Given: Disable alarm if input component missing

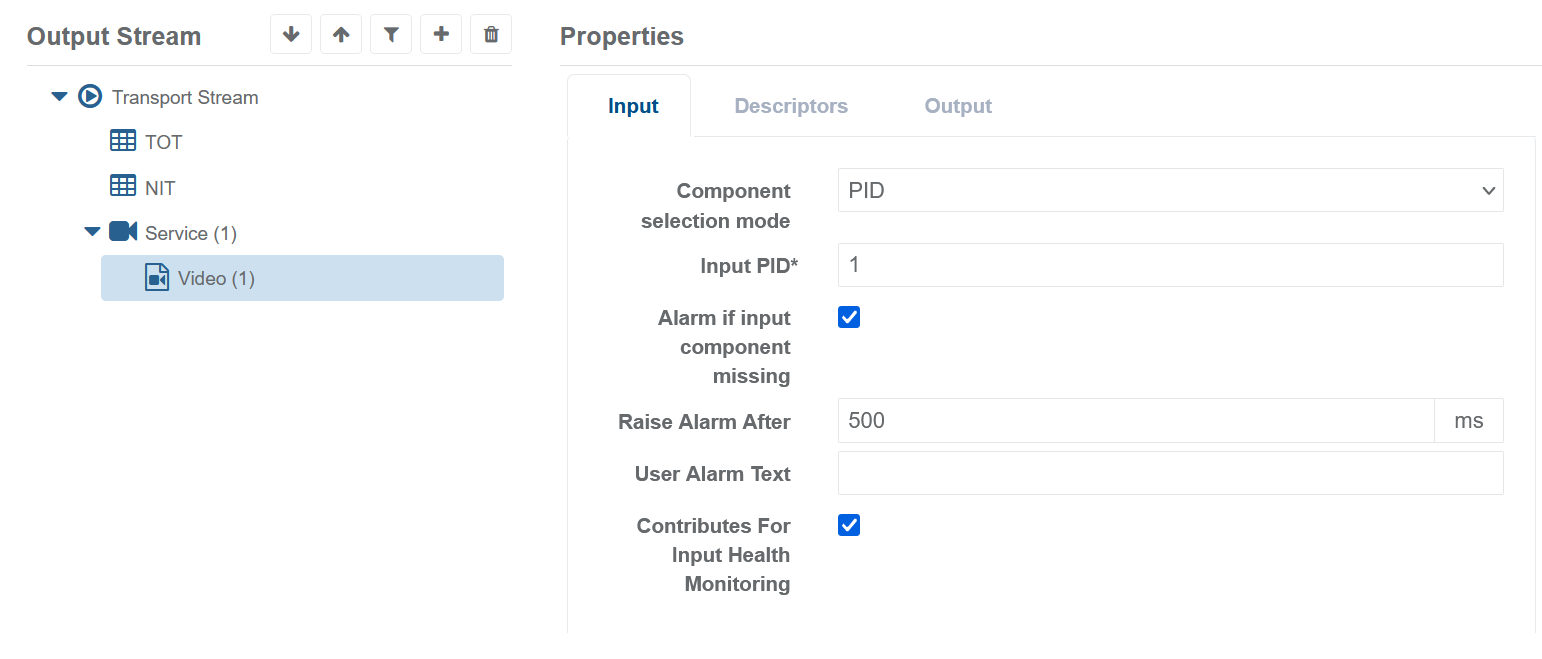Looking at the screenshot, I should [849, 318].
